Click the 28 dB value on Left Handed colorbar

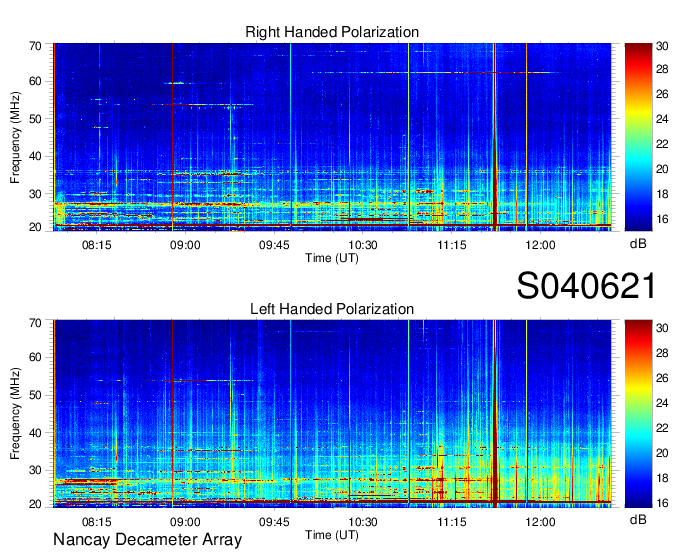(x=662, y=353)
